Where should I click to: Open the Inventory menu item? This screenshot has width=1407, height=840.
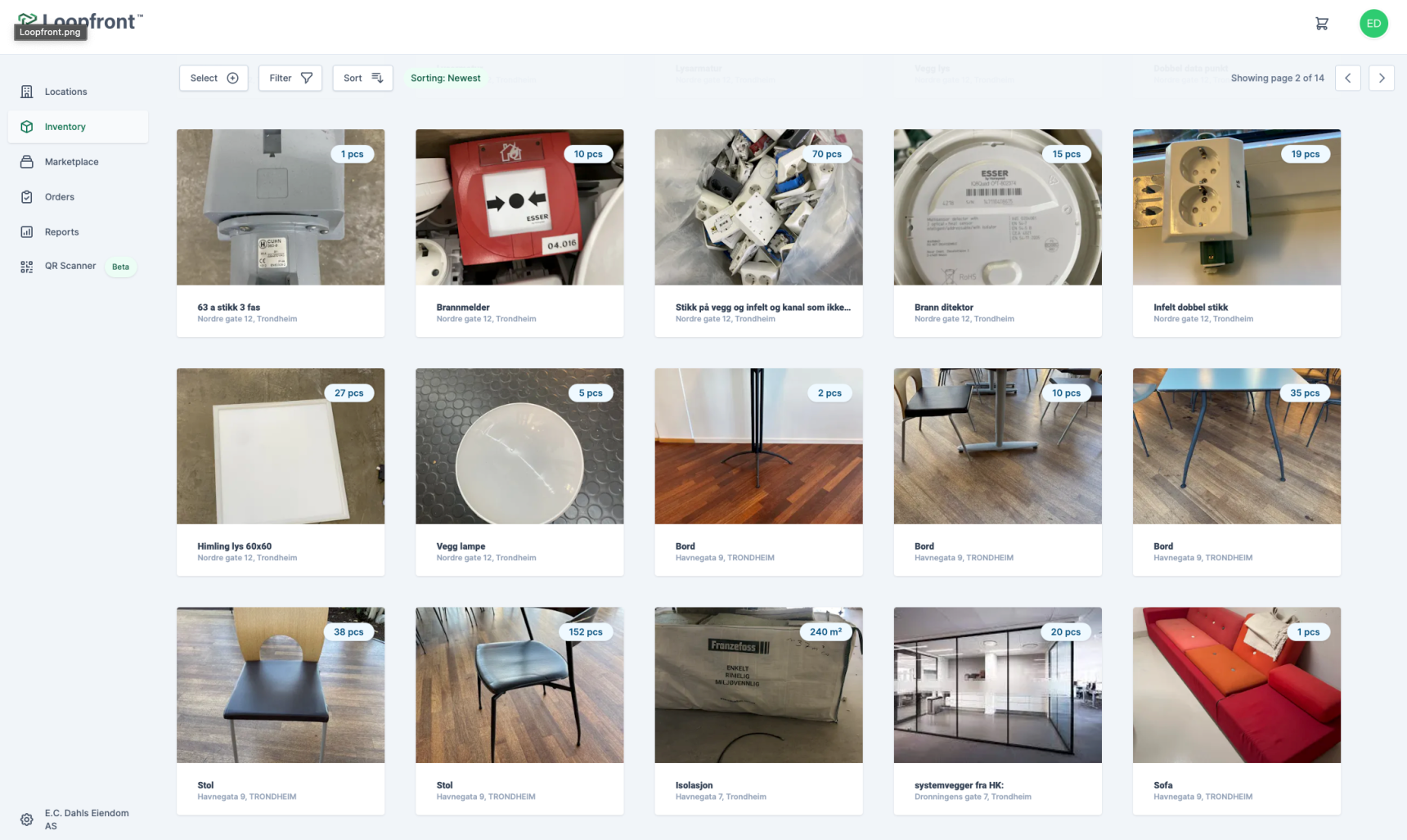point(65,127)
